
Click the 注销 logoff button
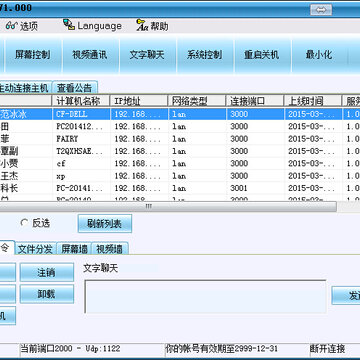(47, 272)
